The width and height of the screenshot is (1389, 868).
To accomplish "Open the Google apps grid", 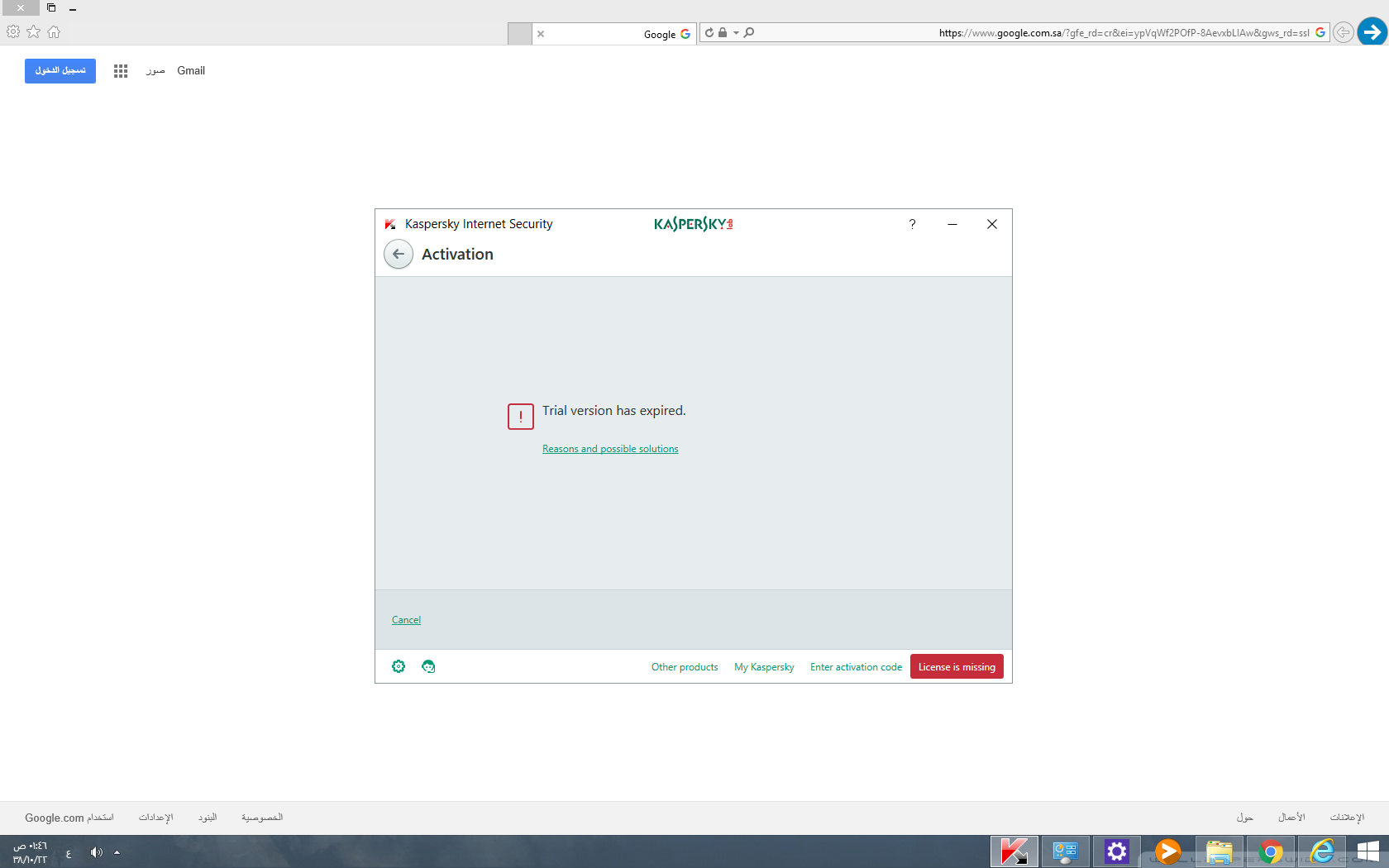I will point(121,71).
